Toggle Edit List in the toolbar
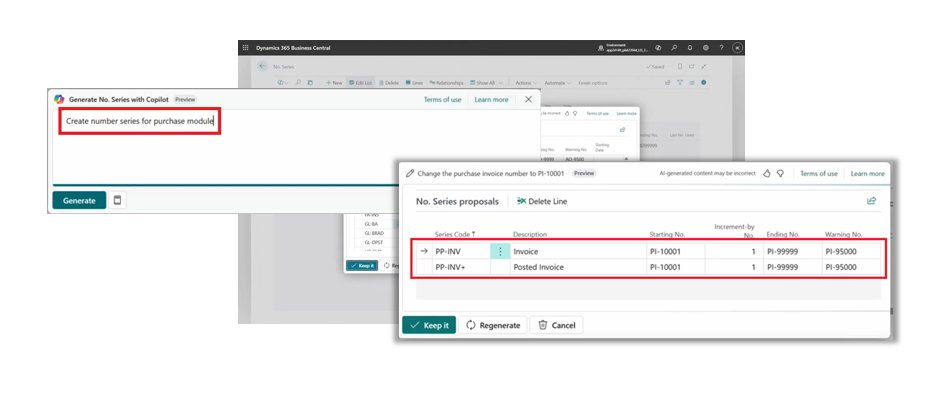 360,83
